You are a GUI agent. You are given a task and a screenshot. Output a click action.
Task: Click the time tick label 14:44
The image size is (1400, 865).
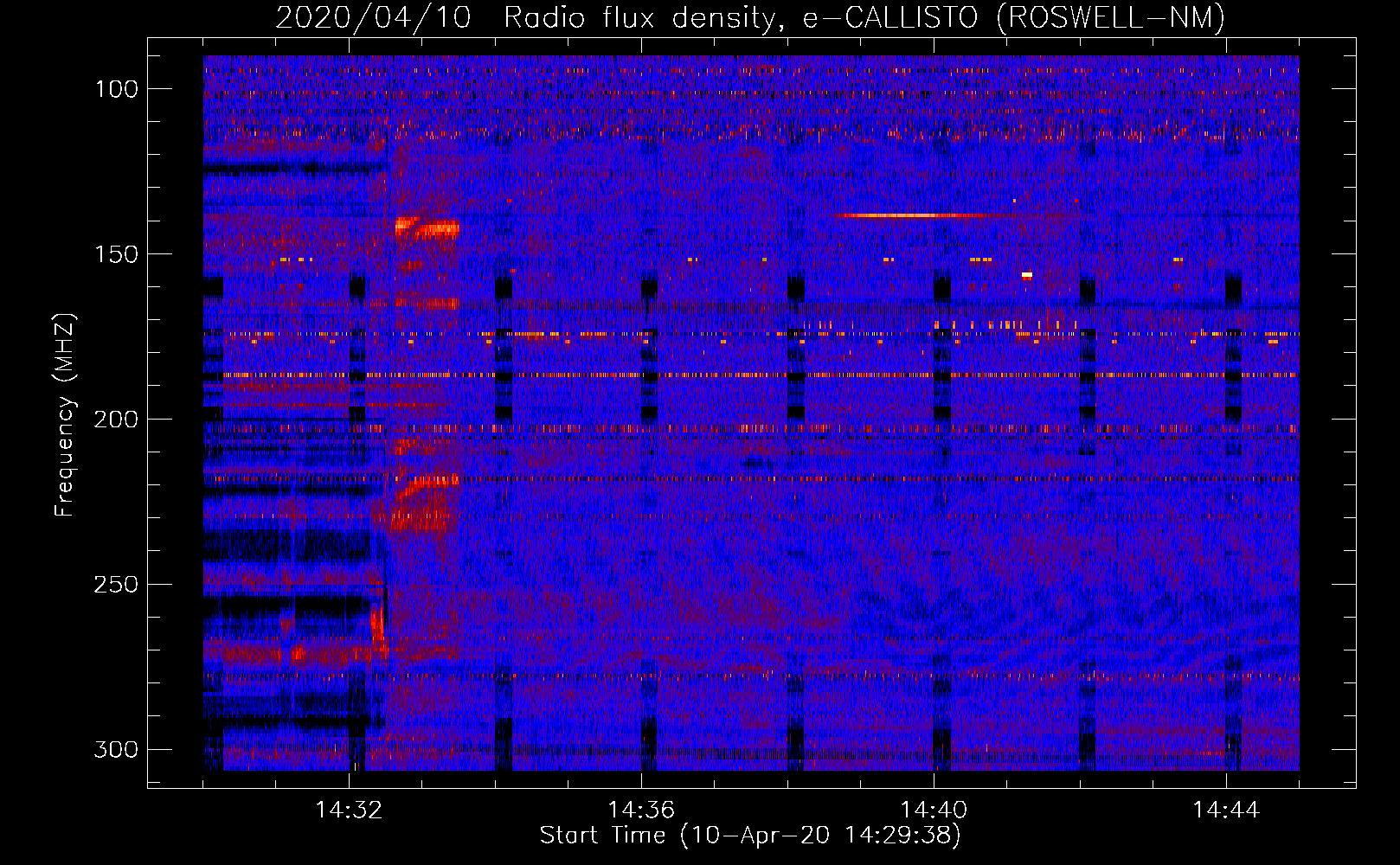[x=1226, y=811]
